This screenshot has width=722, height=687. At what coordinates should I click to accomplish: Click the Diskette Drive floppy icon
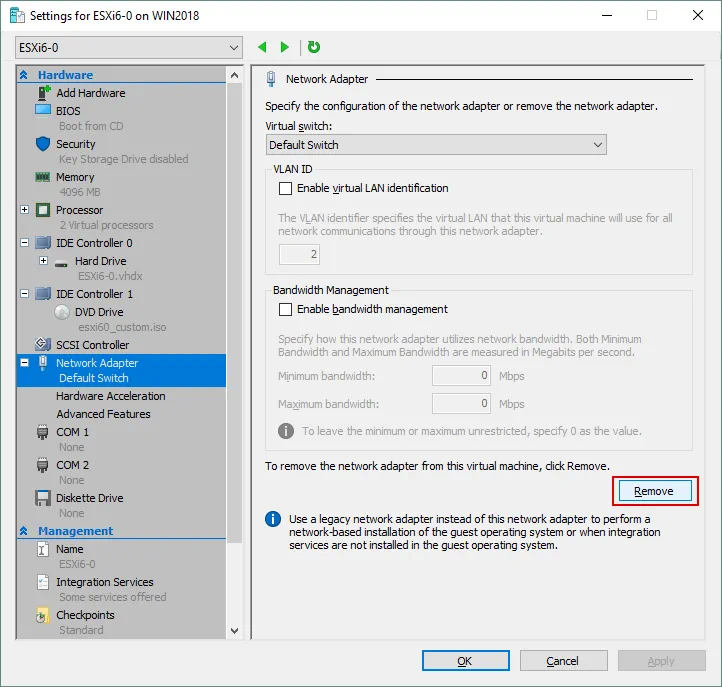pos(43,498)
